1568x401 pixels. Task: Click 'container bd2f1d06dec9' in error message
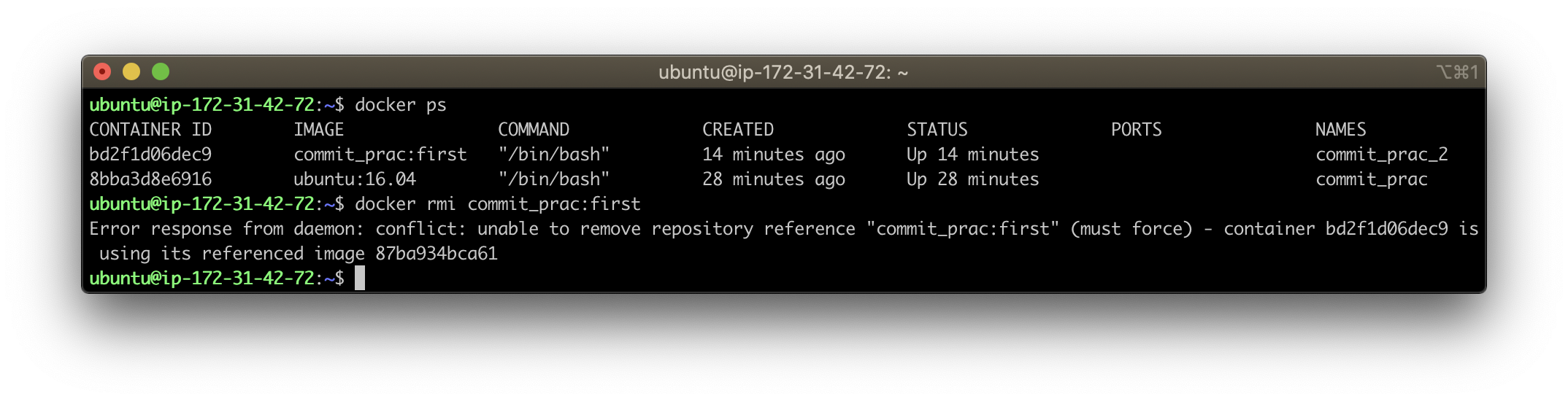click(x=1336, y=229)
